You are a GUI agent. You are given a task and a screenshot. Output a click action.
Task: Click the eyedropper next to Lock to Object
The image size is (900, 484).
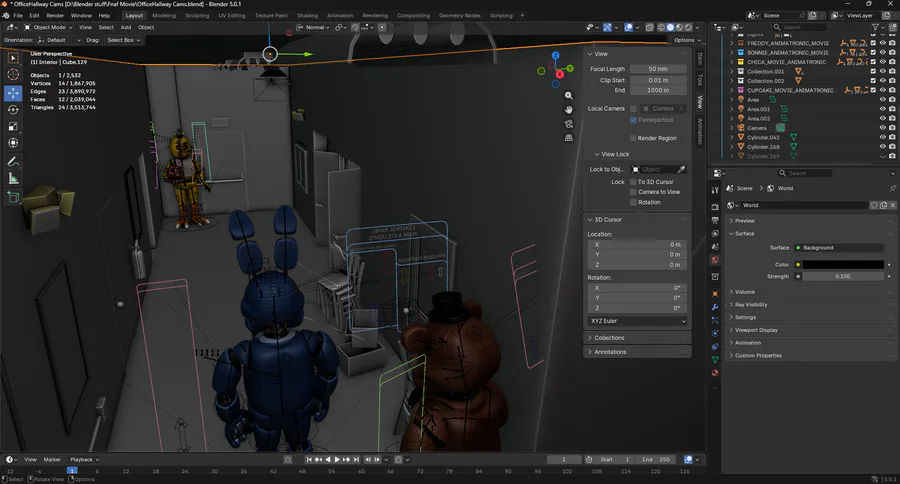tap(681, 169)
